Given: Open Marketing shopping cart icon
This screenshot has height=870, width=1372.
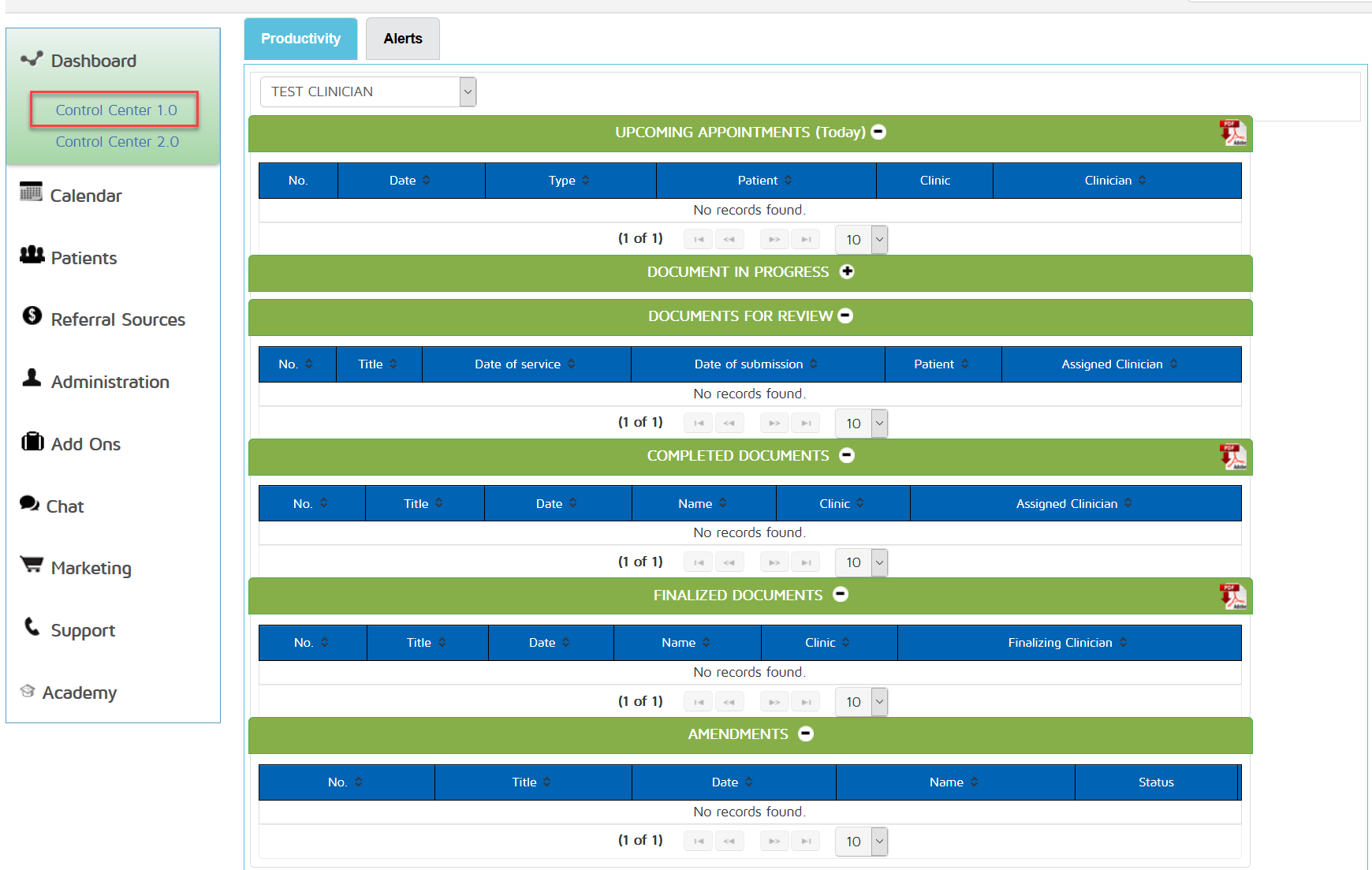Looking at the screenshot, I should tap(32, 565).
